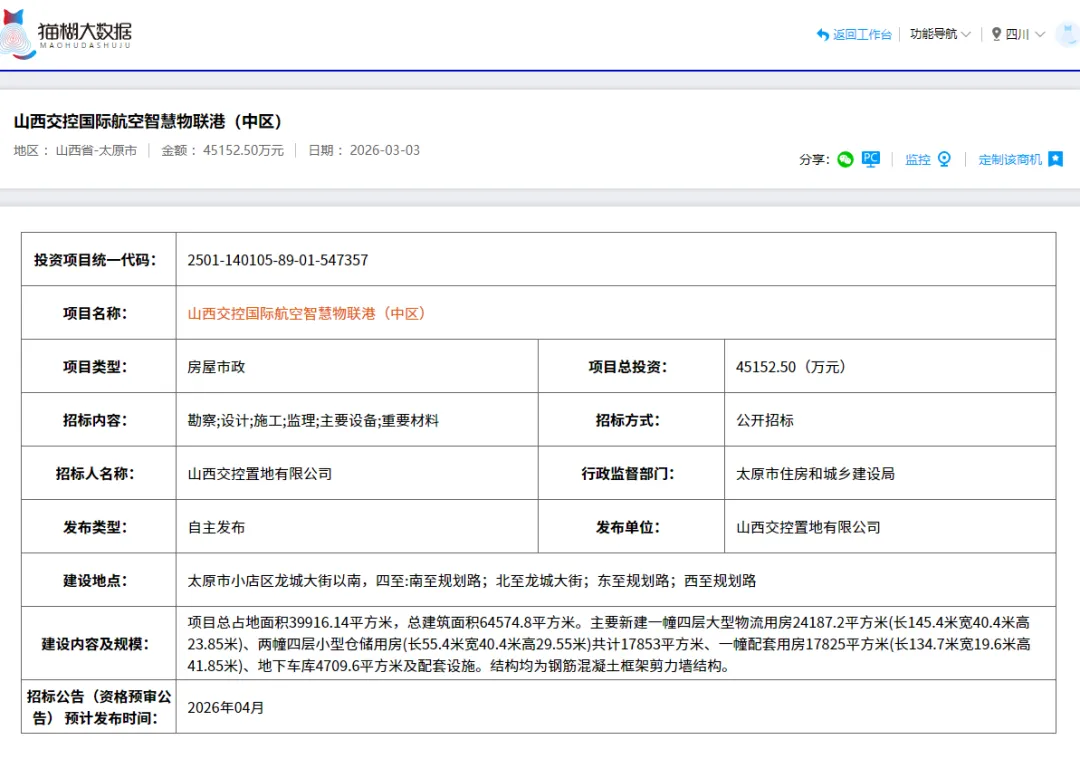
Task: Click the 监控 link
Action: tap(917, 160)
